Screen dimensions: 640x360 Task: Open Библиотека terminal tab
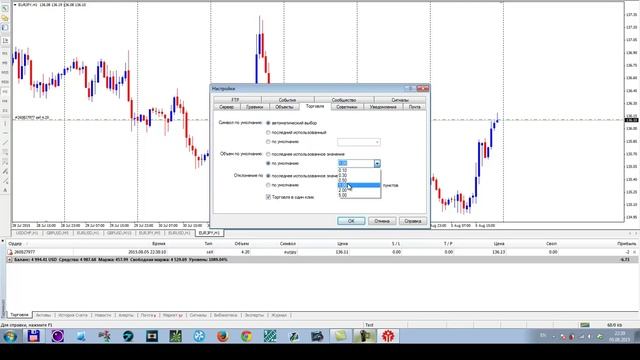click(x=225, y=316)
